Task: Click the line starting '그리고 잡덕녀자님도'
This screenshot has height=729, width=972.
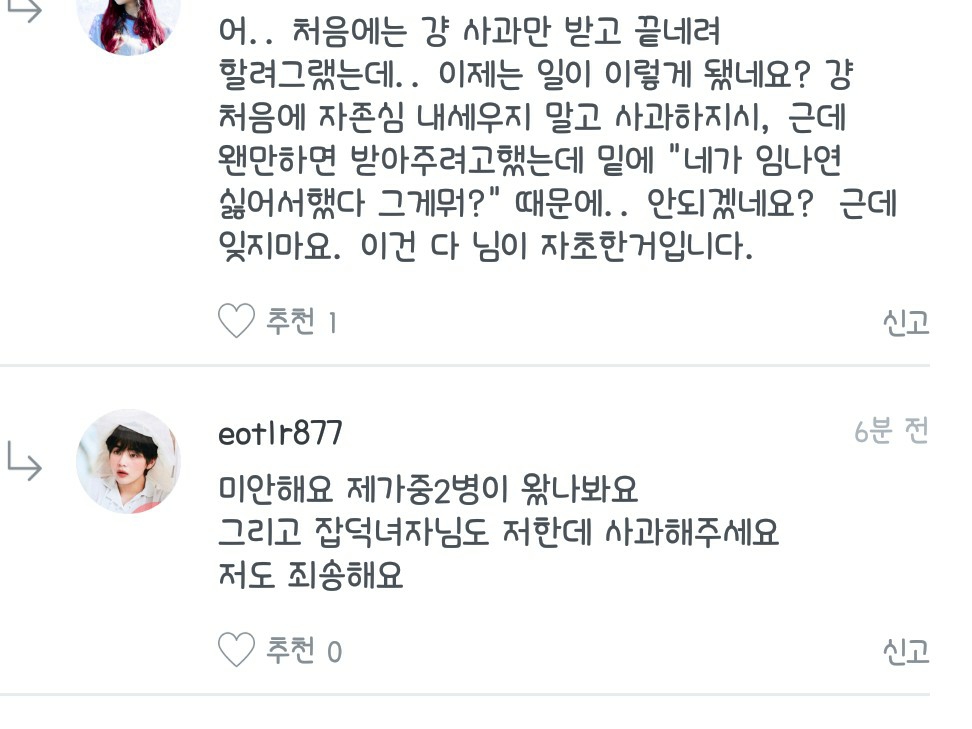Action: click(x=498, y=534)
